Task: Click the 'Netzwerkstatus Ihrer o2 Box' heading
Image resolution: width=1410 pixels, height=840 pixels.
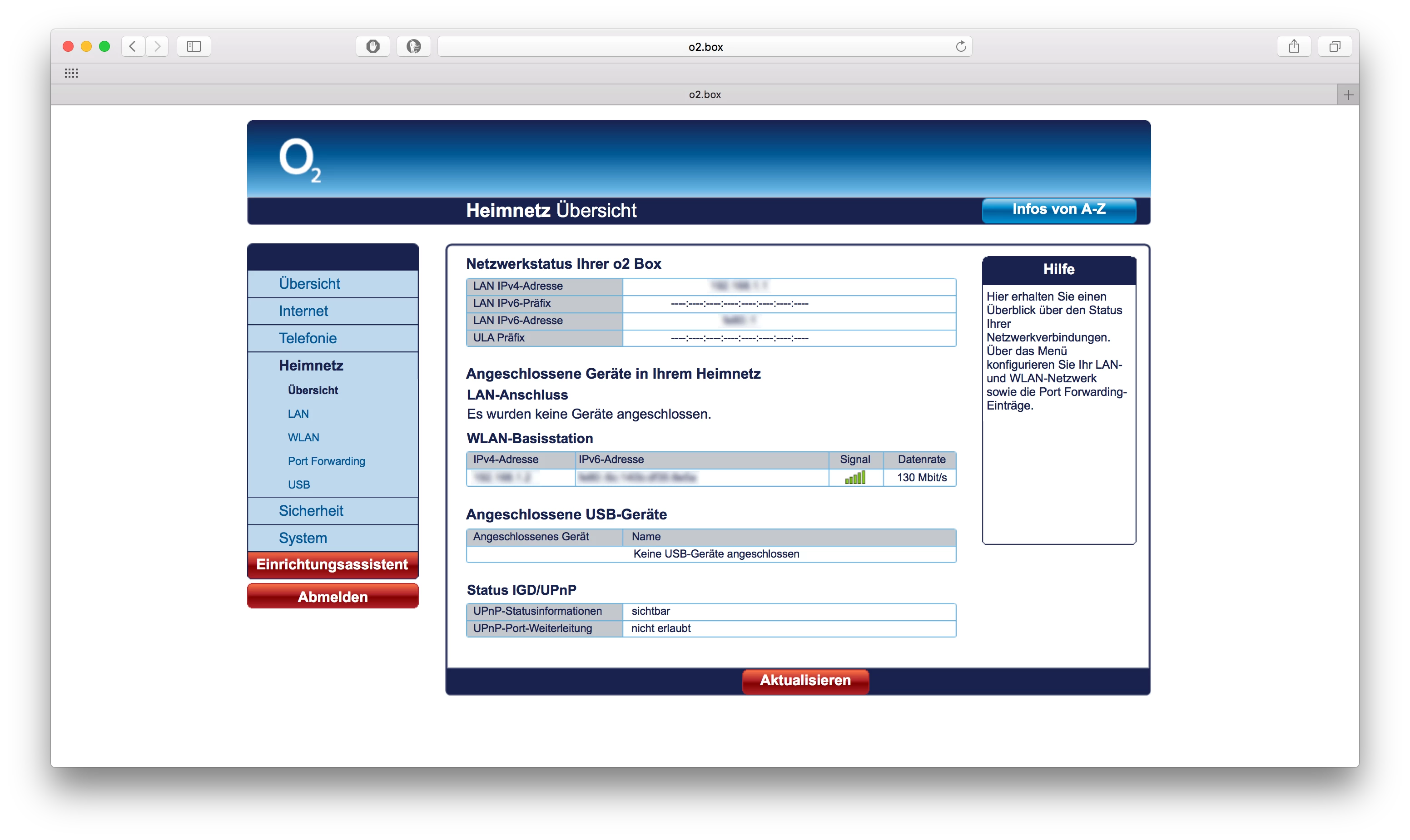Action: pos(563,264)
